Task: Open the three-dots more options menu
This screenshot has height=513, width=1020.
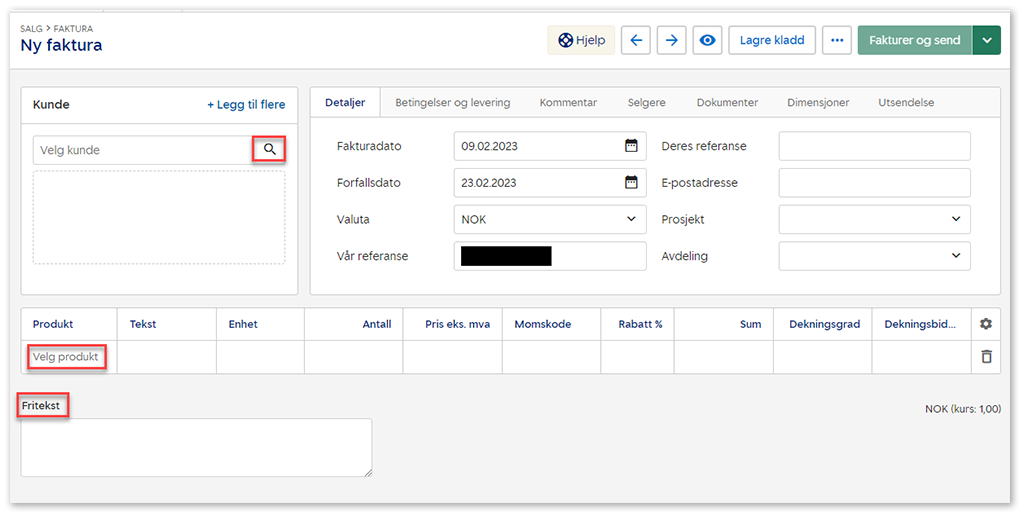Action: [836, 40]
